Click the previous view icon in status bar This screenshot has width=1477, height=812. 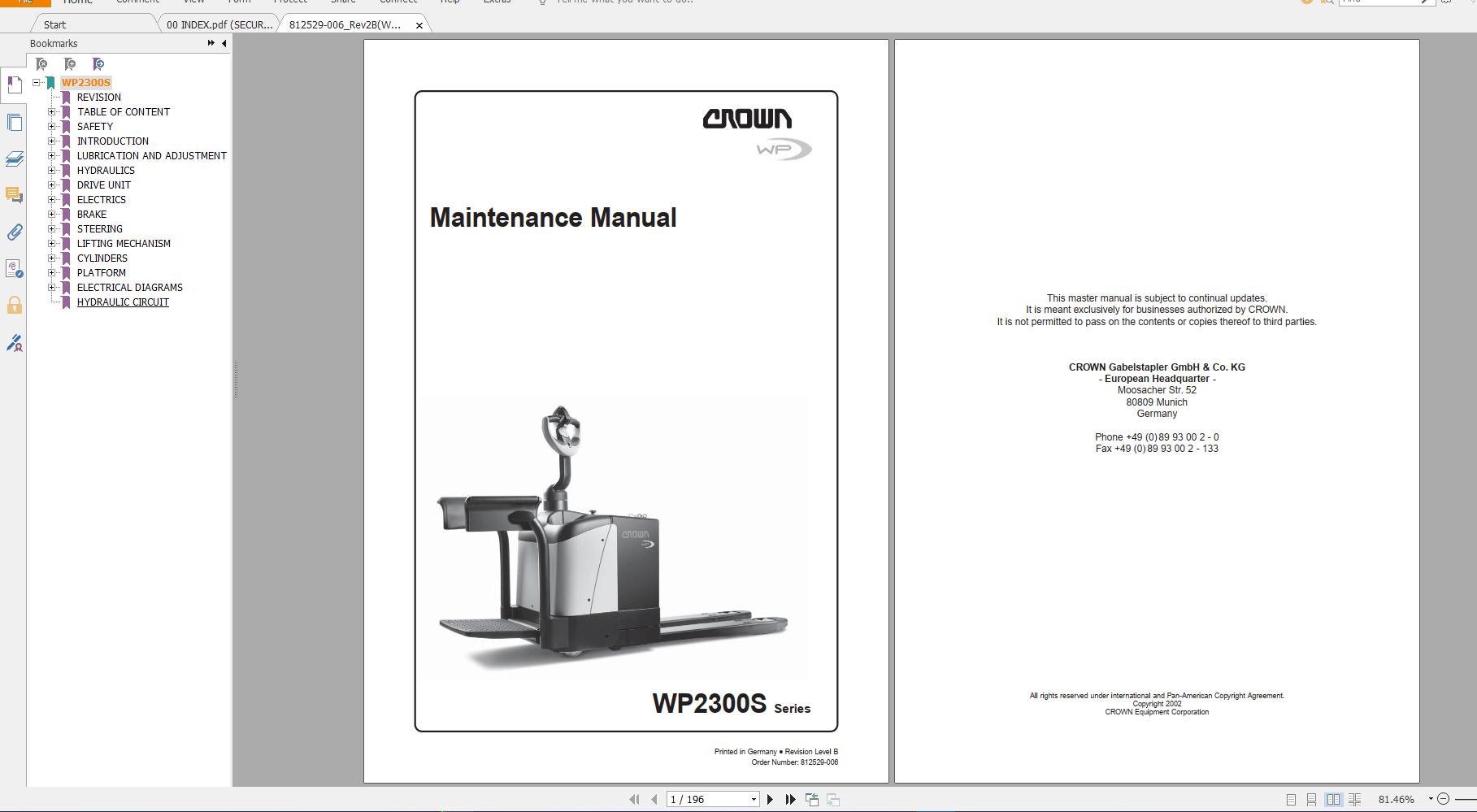click(812, 800)
